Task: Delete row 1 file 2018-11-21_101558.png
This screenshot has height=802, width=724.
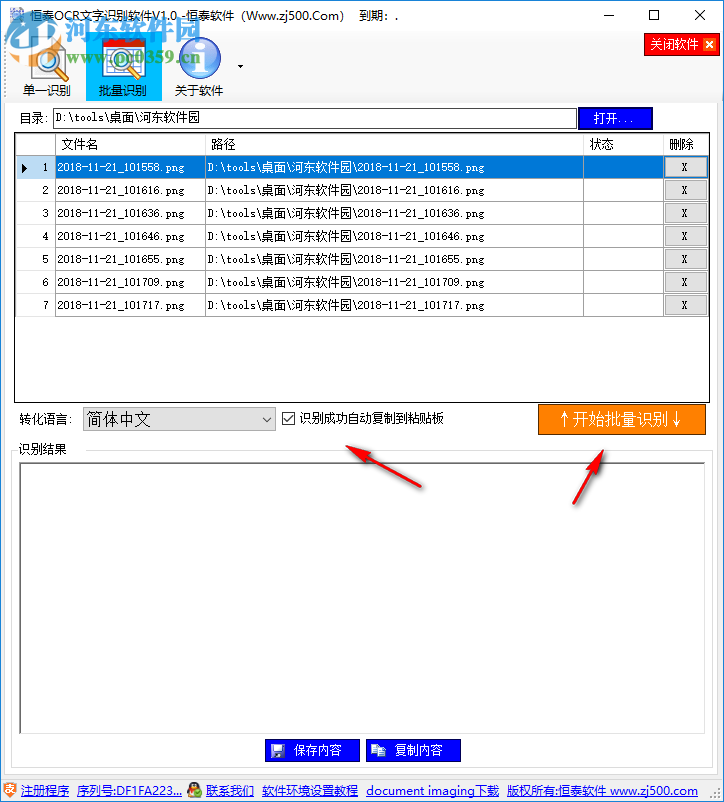Action: 685,167
